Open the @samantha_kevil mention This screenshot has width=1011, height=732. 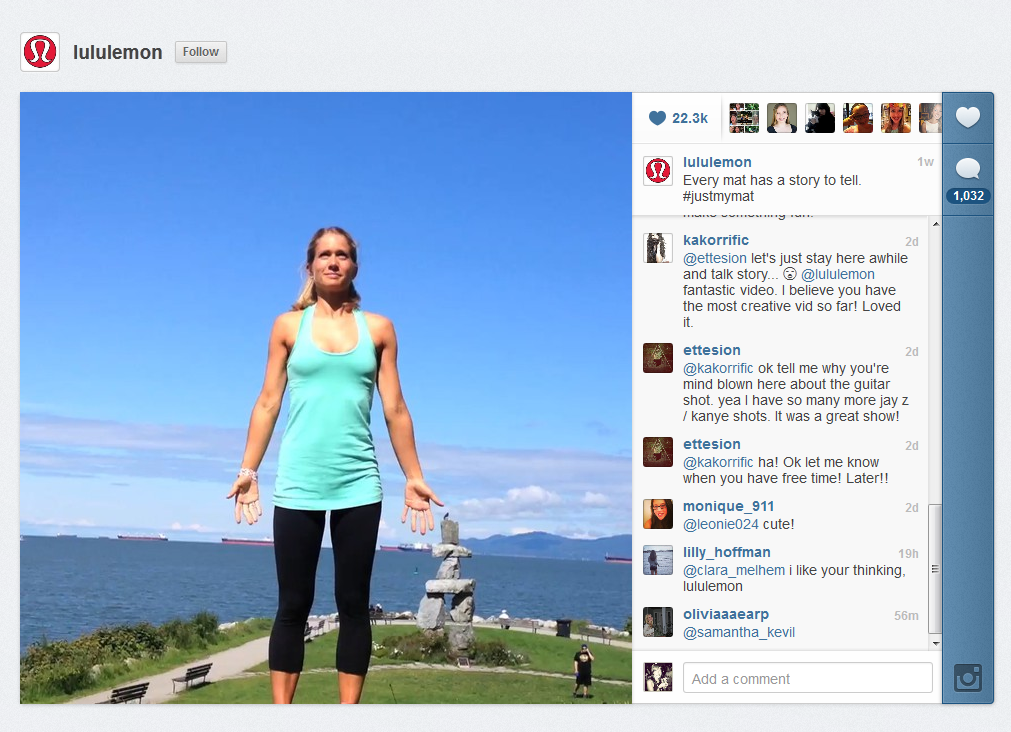tap(739, 633)
